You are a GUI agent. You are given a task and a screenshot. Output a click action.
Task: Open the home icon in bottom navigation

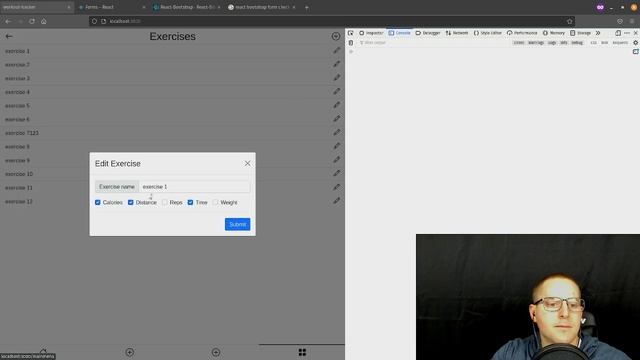(x=43, y=351)
